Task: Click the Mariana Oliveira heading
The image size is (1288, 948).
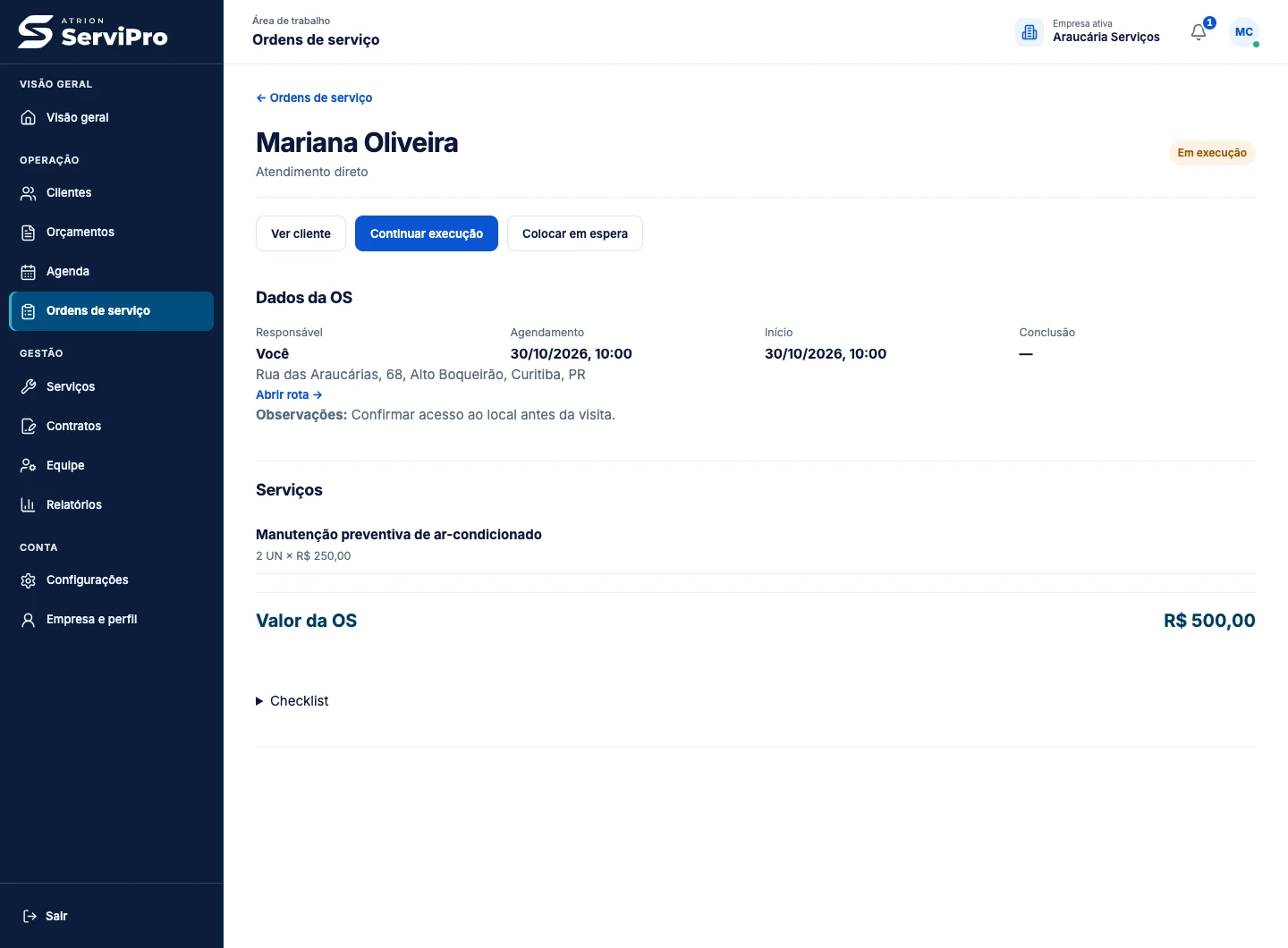Action: tap(357, 143)
